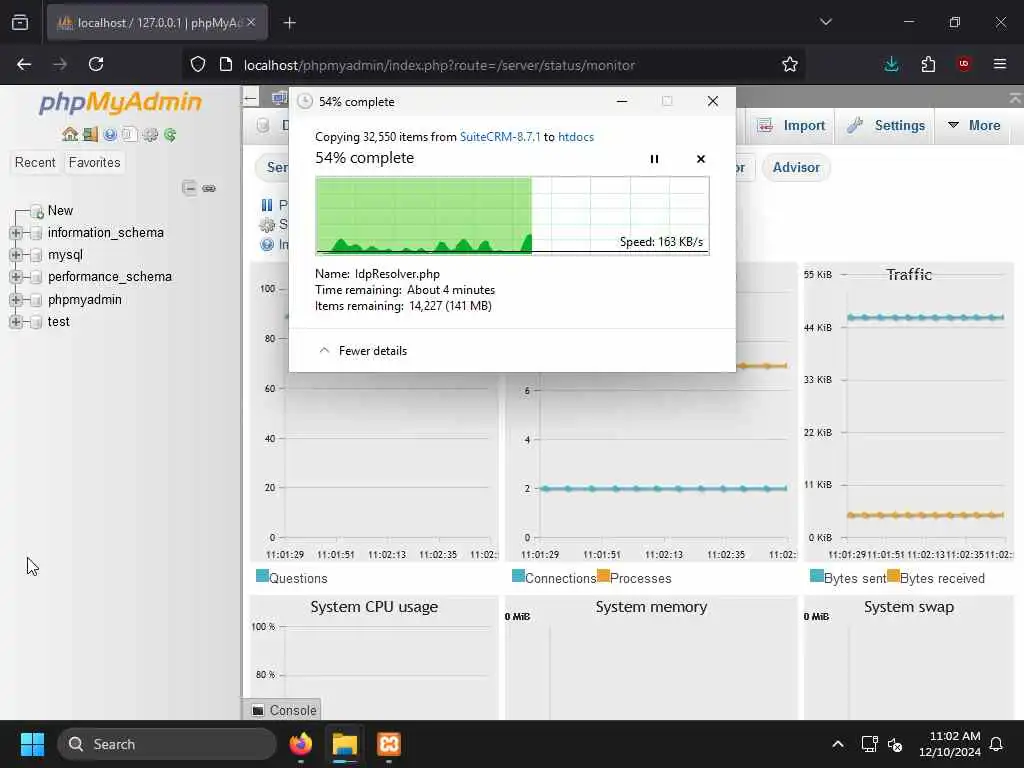1024x768 pixels.
Task: Open the phpmyadmin database
Action: [x=85, y=300]
